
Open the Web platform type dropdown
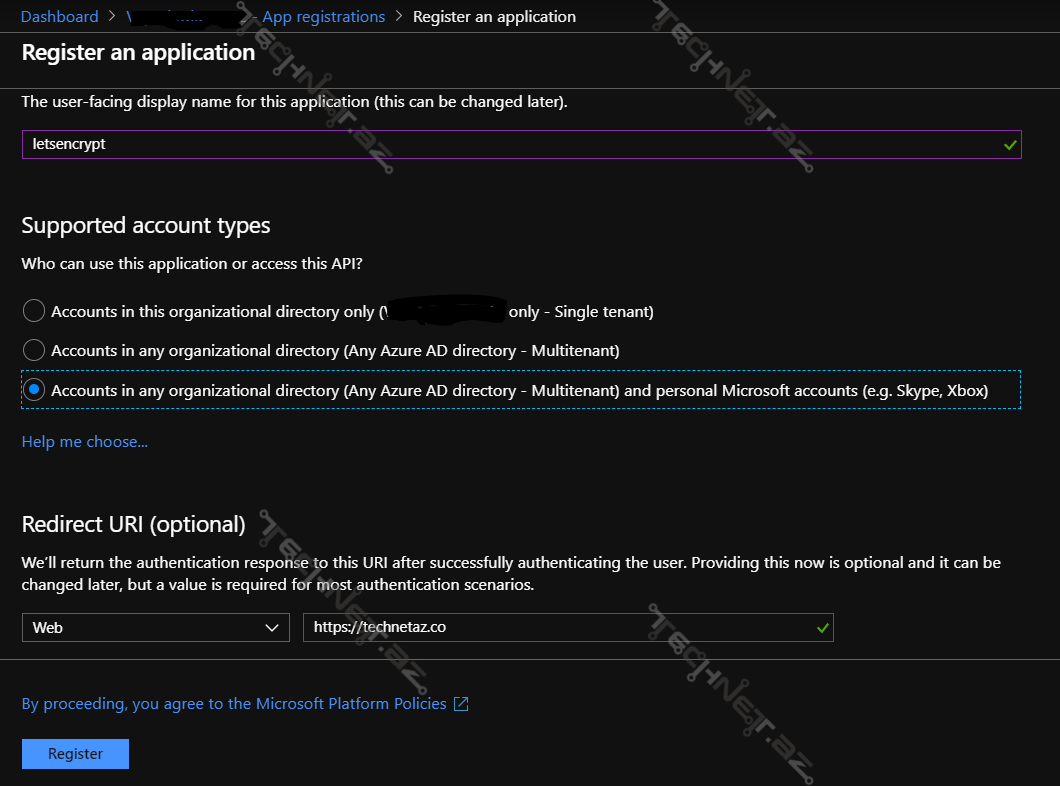[x=155, y=628]
